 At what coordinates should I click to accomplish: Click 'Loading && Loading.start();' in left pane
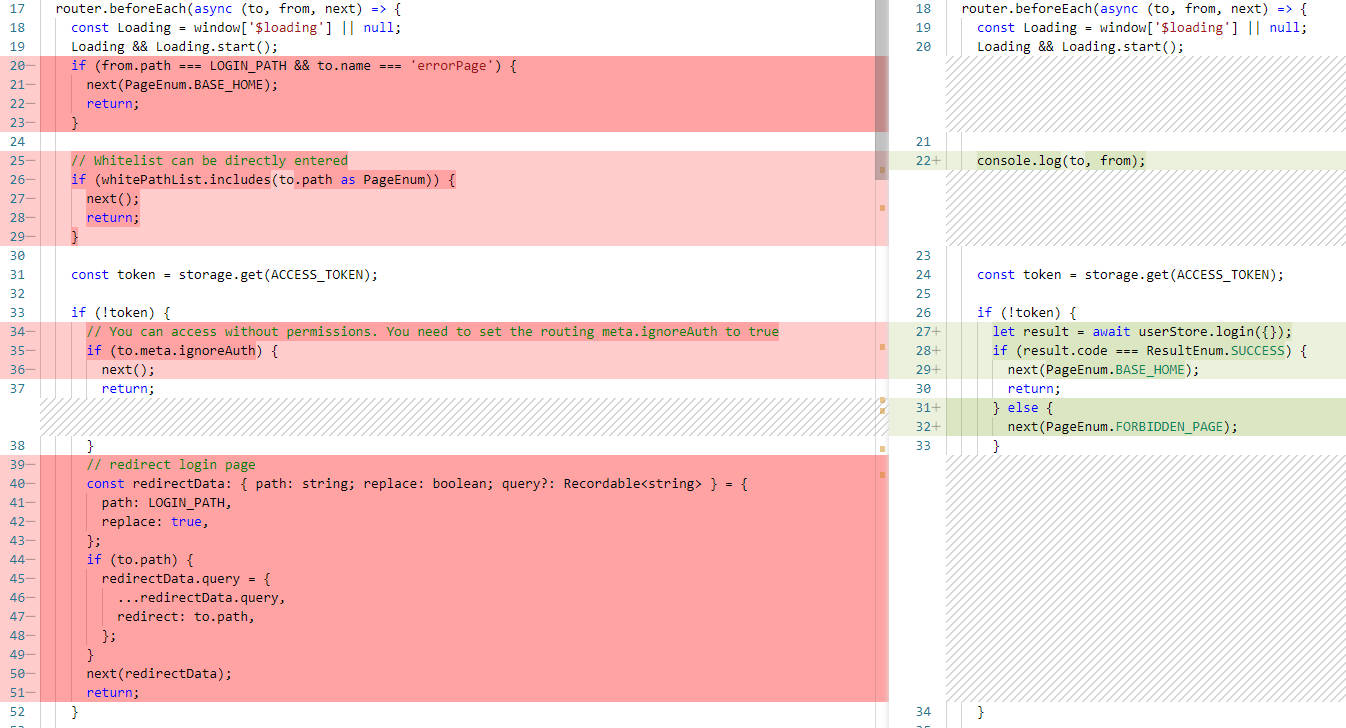point(175,46)
